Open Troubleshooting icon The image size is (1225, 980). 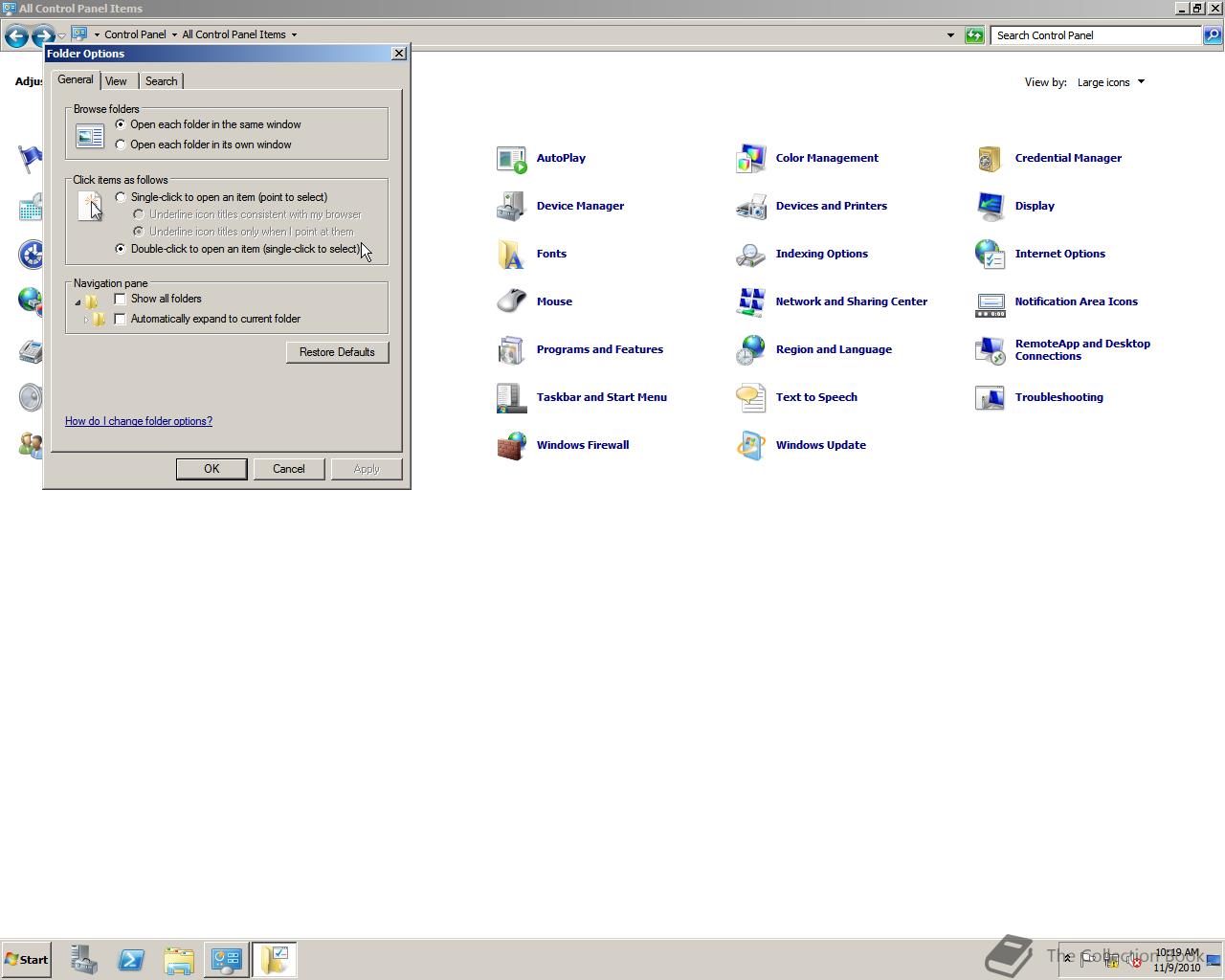click(991, 398)
